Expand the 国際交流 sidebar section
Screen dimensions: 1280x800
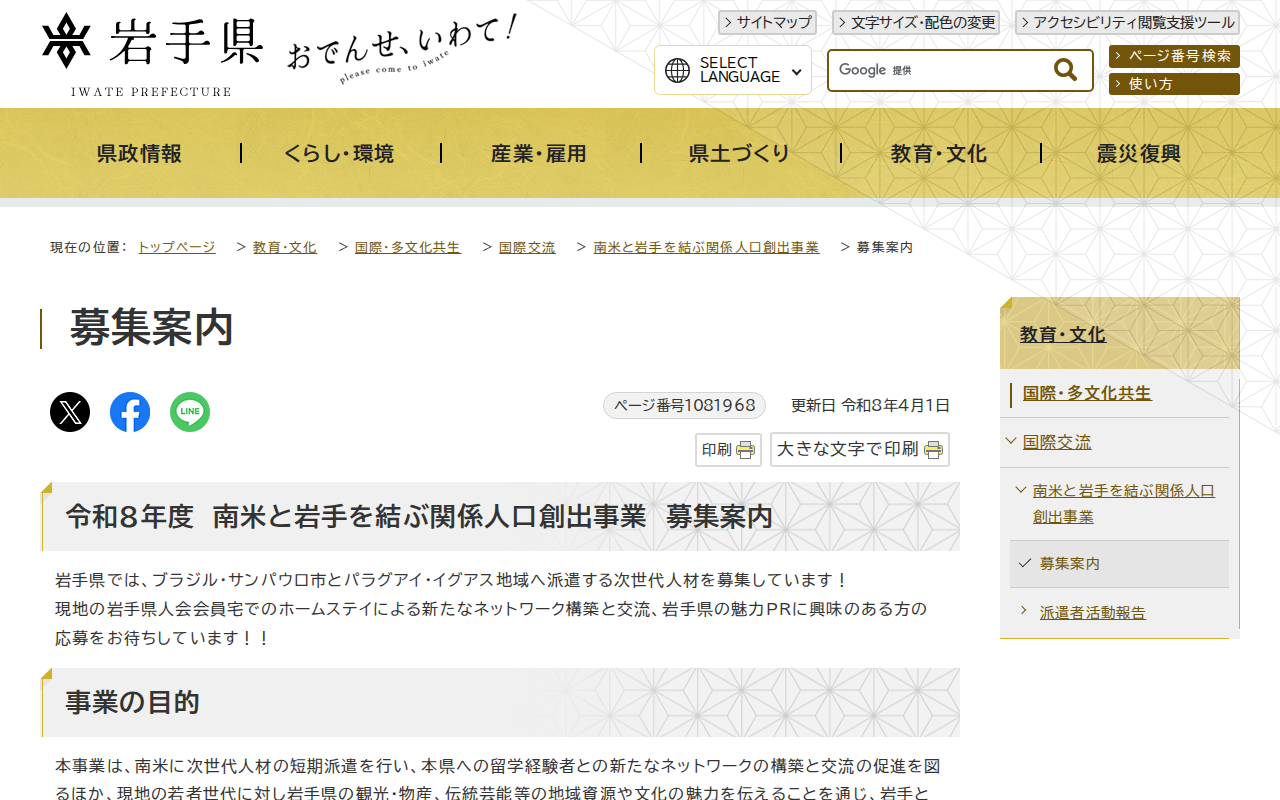1011,441
